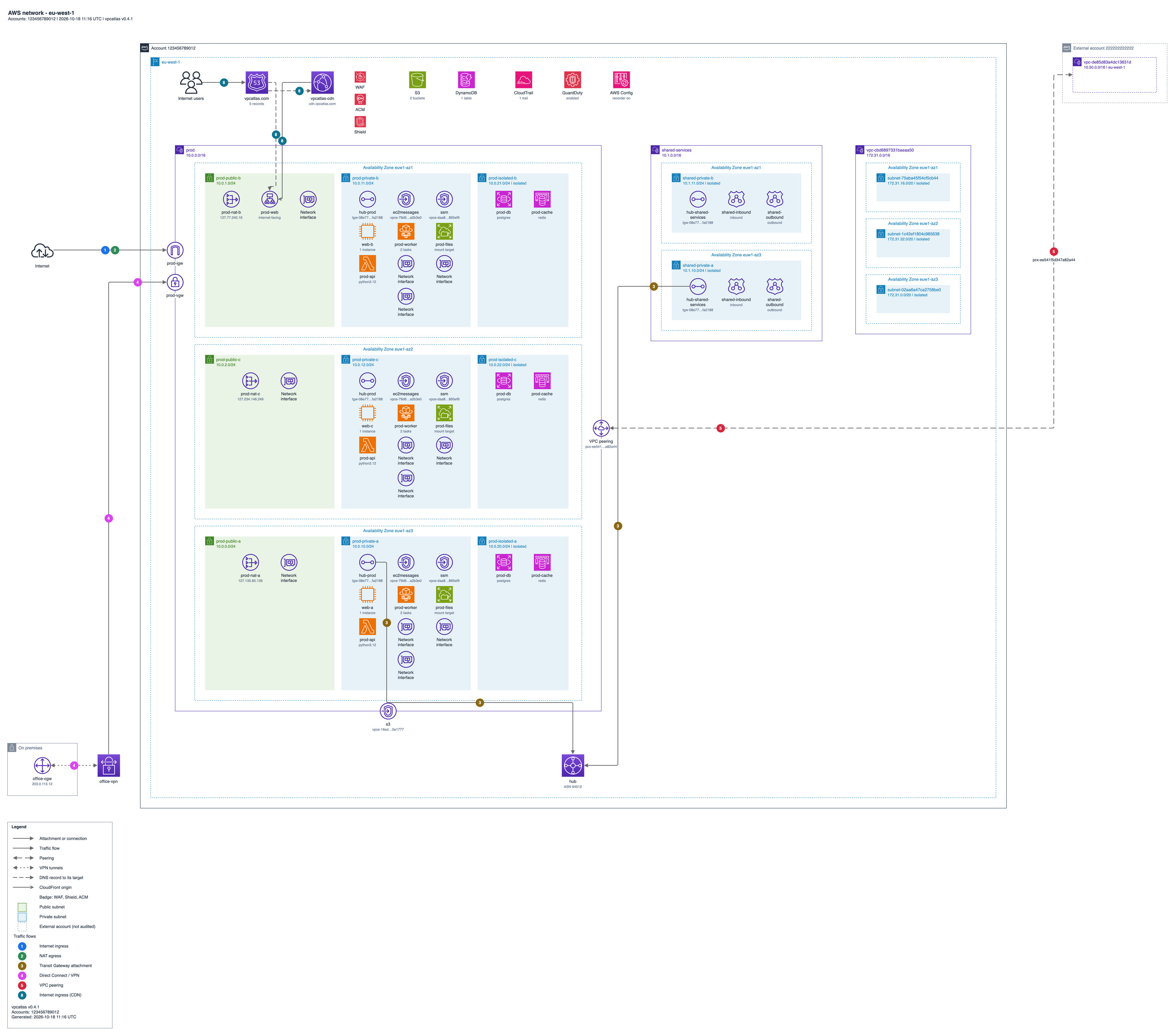Select the GuardDuty icon
The width and height of the screenshot is (1175, 1036).
572,80
